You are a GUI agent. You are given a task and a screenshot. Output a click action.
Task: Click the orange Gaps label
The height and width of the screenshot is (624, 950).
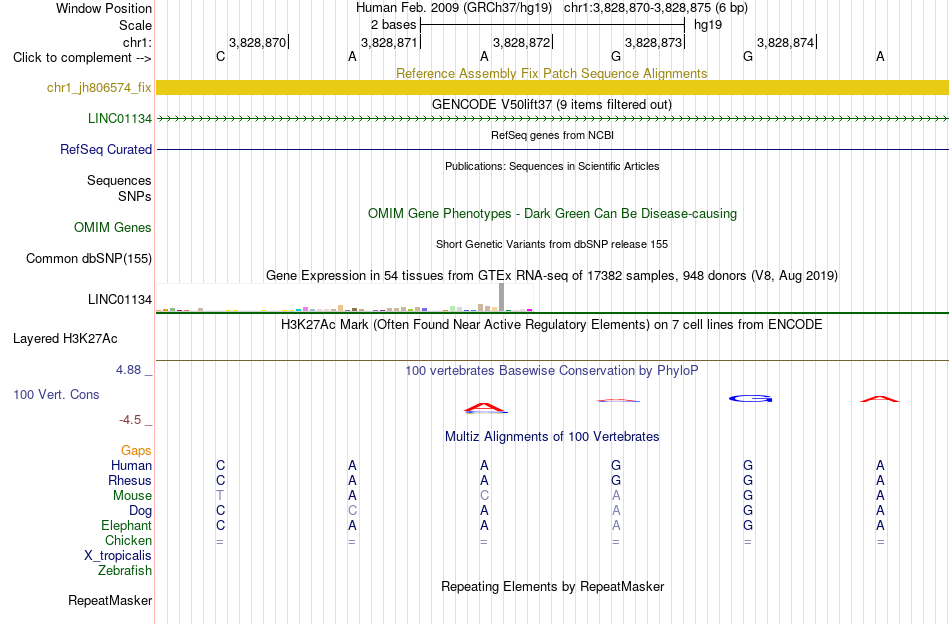pos(136,450)
